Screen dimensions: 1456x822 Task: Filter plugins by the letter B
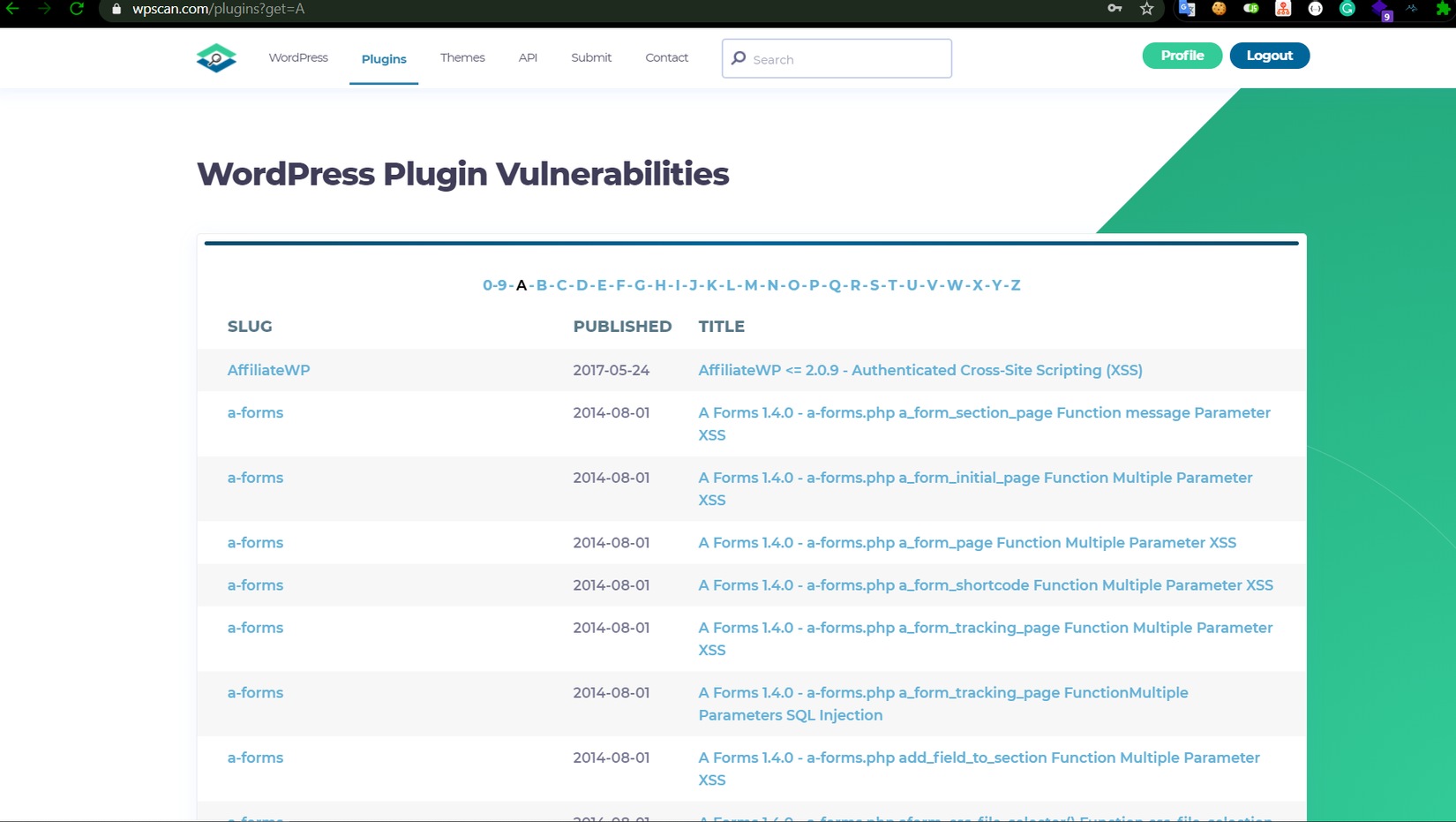tap(542, 285)
